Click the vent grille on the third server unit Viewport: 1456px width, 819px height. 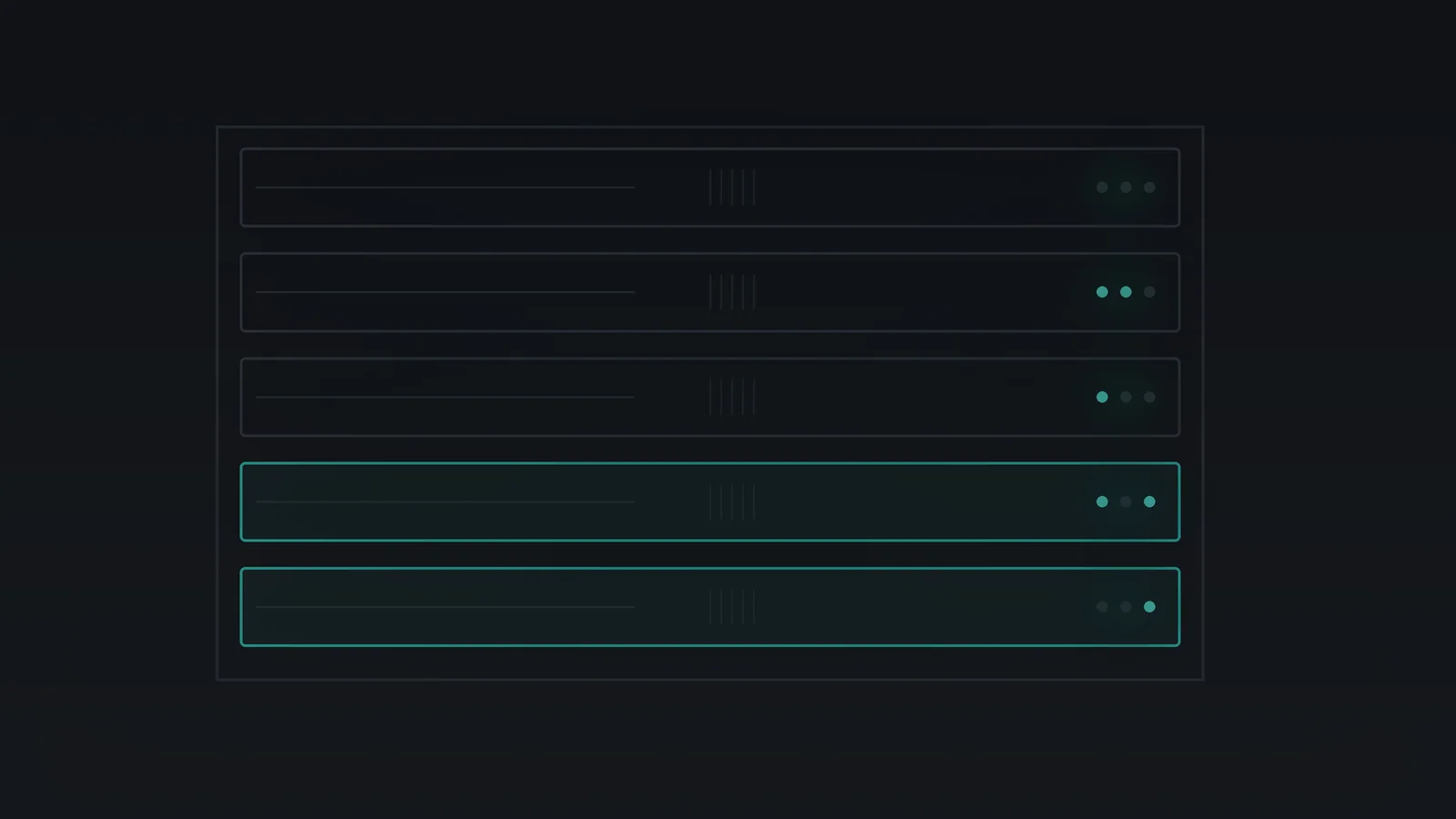732,397
